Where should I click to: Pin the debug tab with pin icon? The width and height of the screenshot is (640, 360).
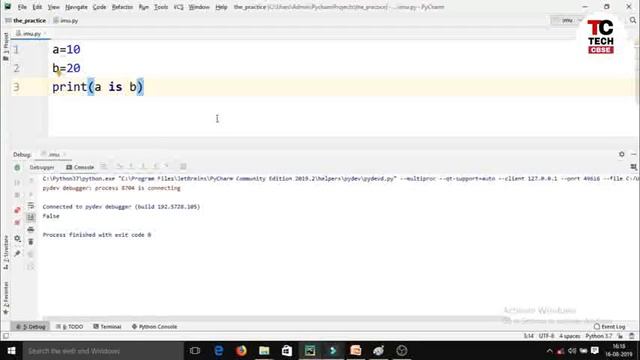[17, 253]
